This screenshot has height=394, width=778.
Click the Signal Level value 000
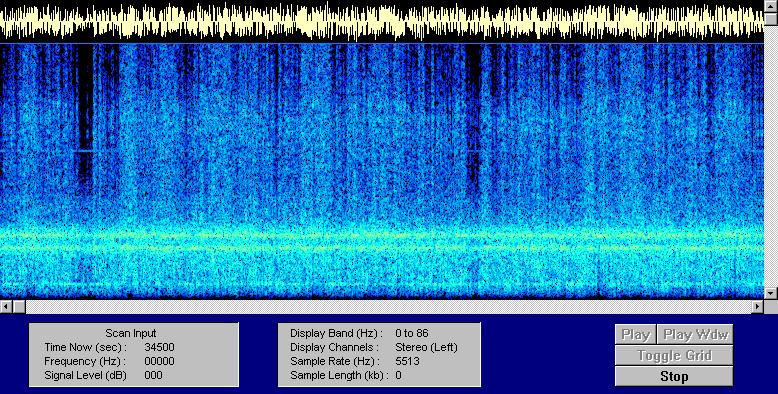(x=153, y=375)
